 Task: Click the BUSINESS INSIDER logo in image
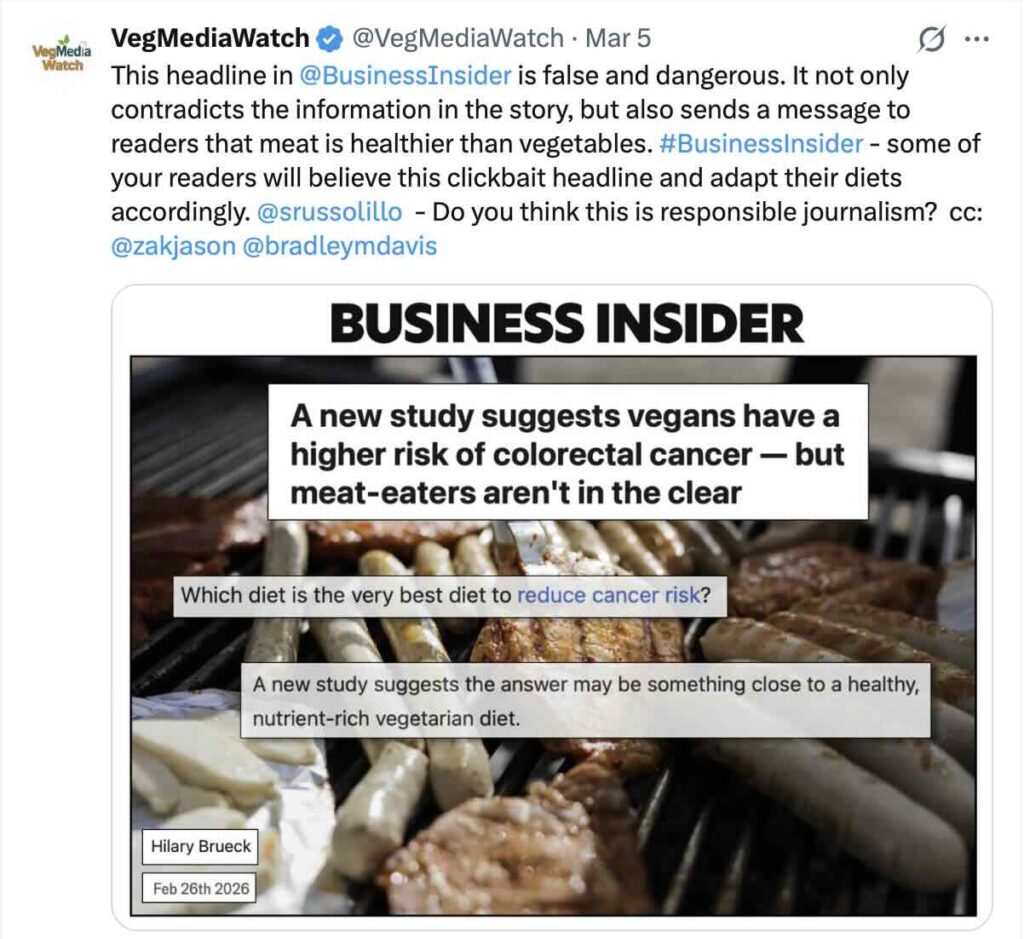(x=566, y=323)
